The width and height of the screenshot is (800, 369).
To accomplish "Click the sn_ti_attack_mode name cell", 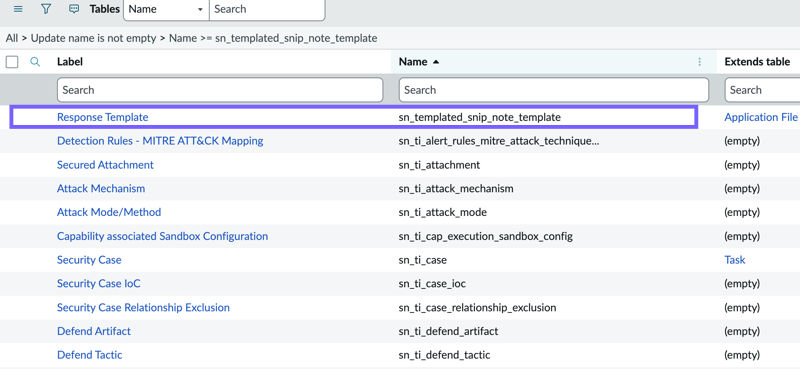I will pos(443,212).
